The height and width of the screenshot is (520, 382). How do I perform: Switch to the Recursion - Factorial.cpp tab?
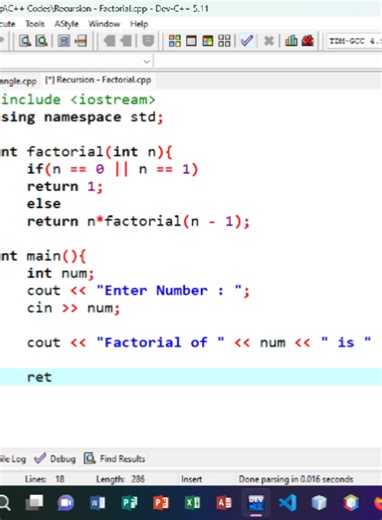(x=98, y=80)
